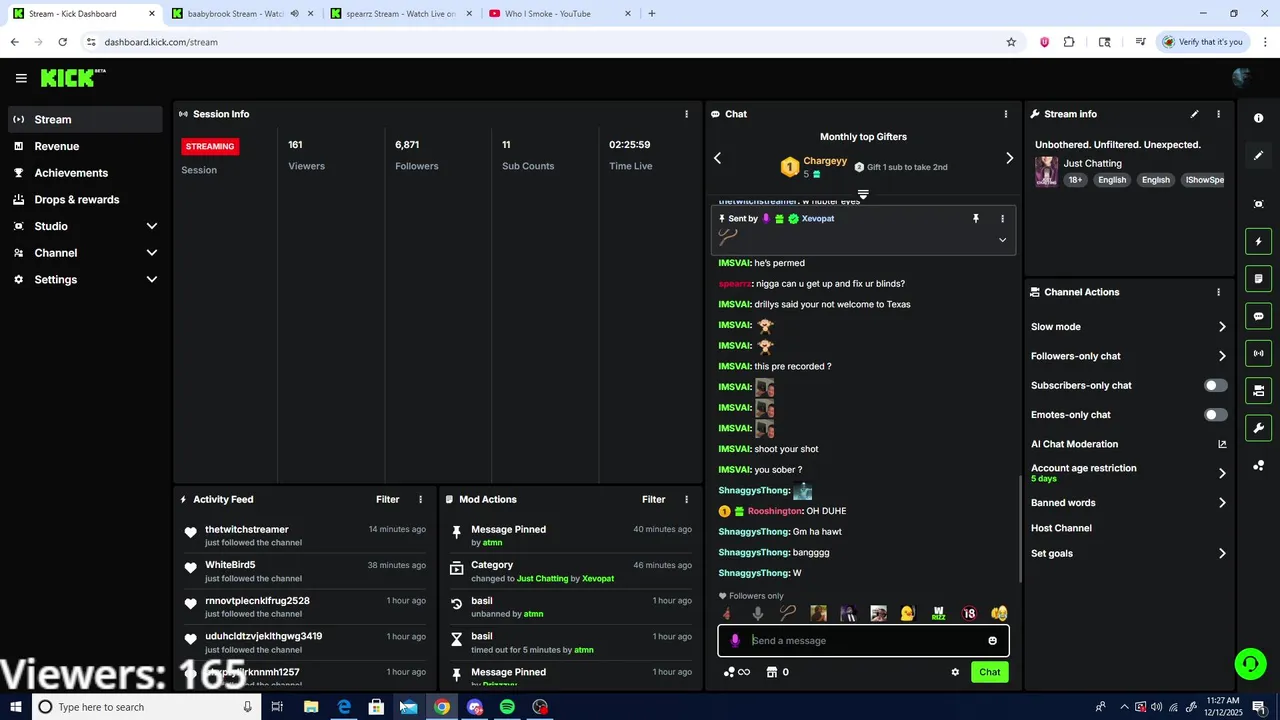Select the pencil edit icon in right sidebar

click(x=1258, y=156)
